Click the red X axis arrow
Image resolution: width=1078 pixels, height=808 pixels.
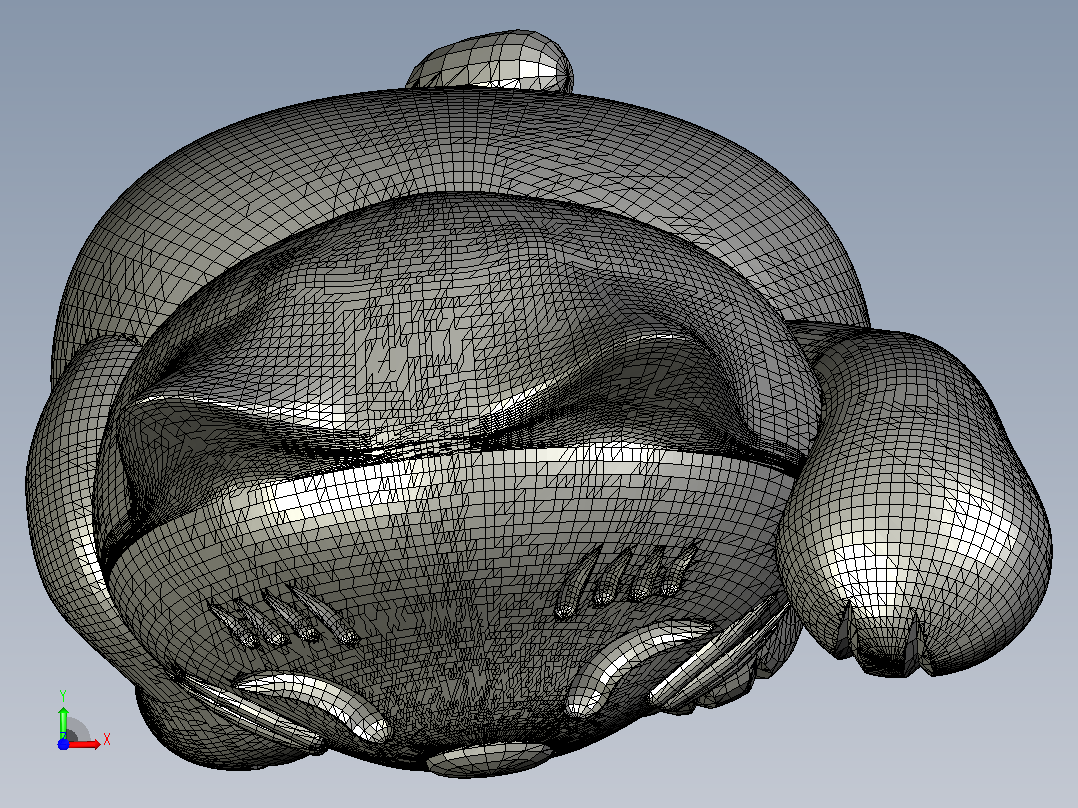[x=86, y=744]
